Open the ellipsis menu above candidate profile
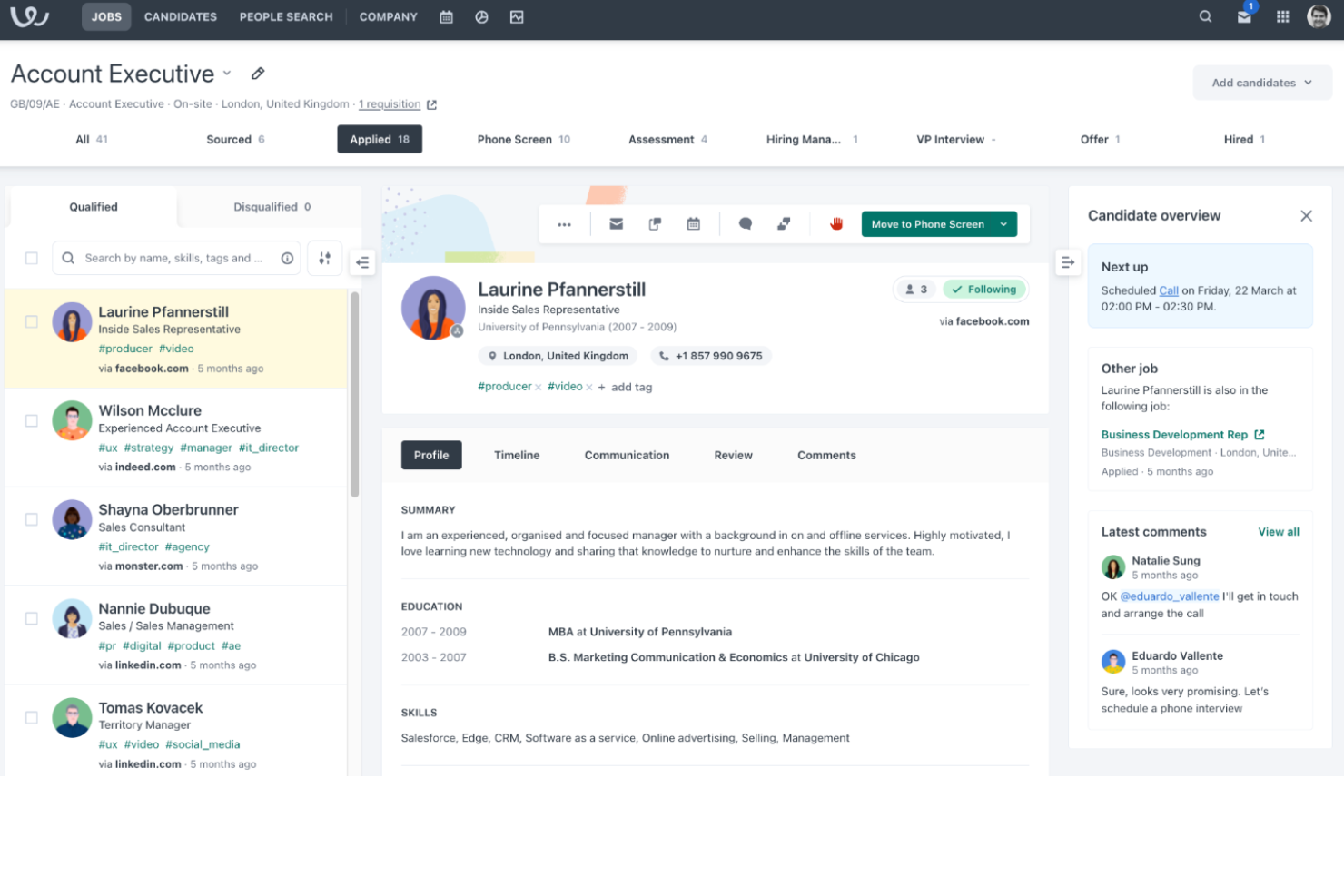The width and height of the screenshot is (1344, 896). 564,223
